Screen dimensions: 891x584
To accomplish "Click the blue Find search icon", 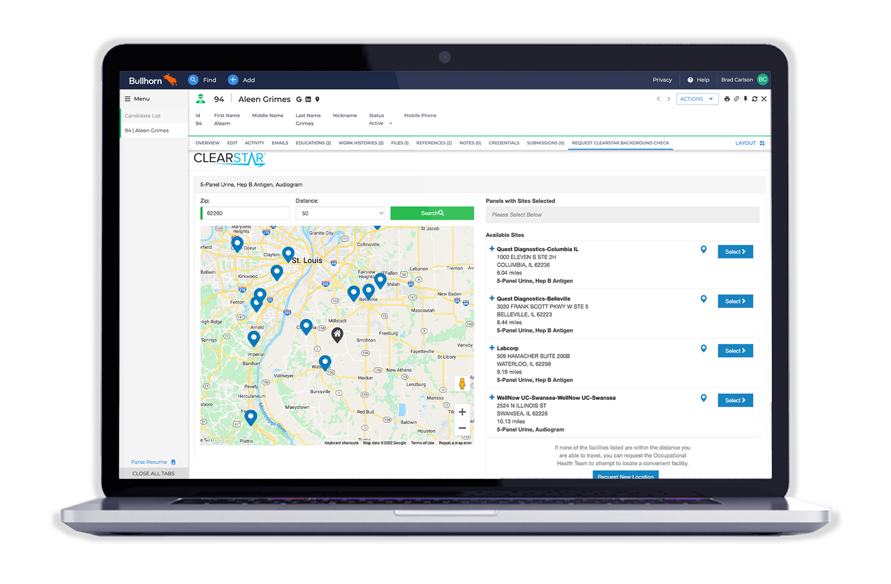I will click(x=193, y=79).
